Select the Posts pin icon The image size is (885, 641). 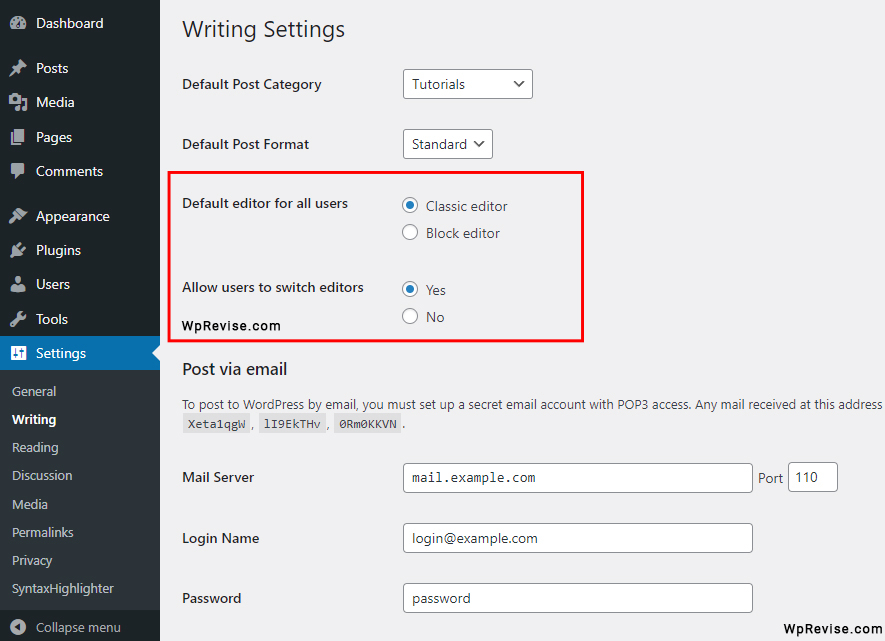coord(20,67)
